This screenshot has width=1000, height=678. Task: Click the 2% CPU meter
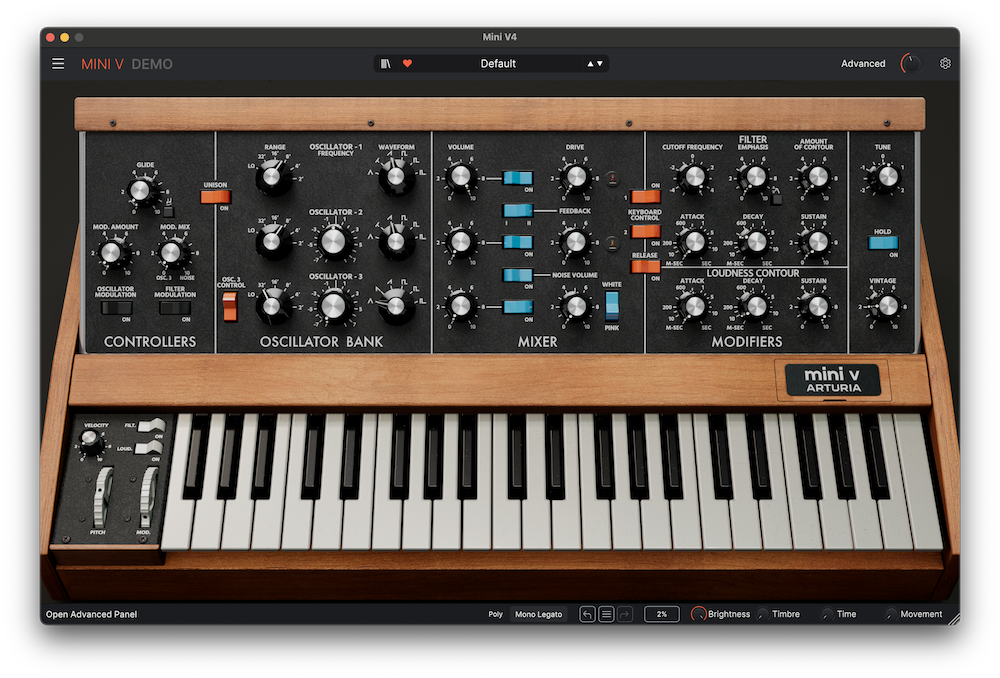pyautogui.click(x=662, y=614)
